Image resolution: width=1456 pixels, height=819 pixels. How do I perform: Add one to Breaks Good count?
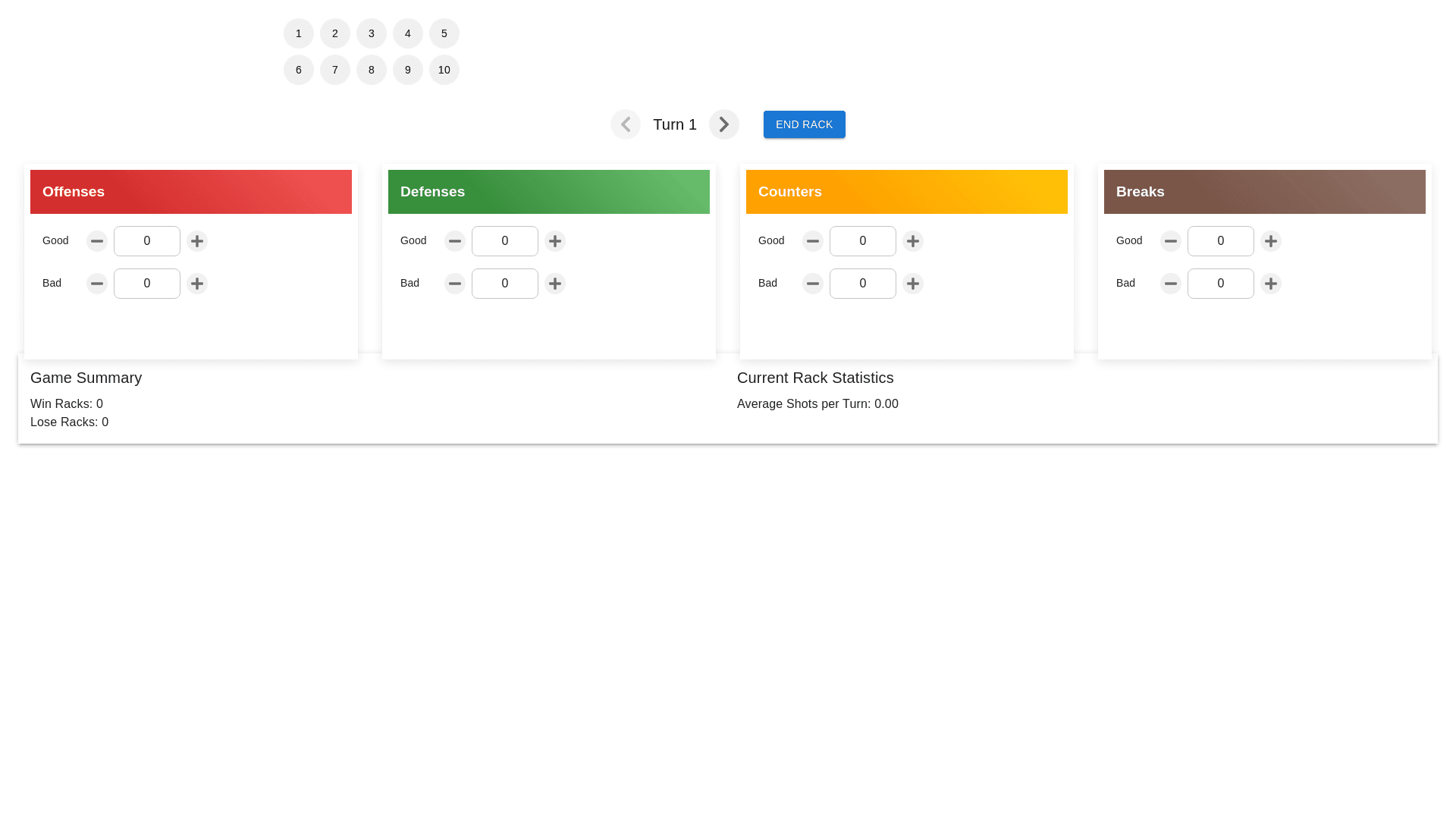point(1271,241)
